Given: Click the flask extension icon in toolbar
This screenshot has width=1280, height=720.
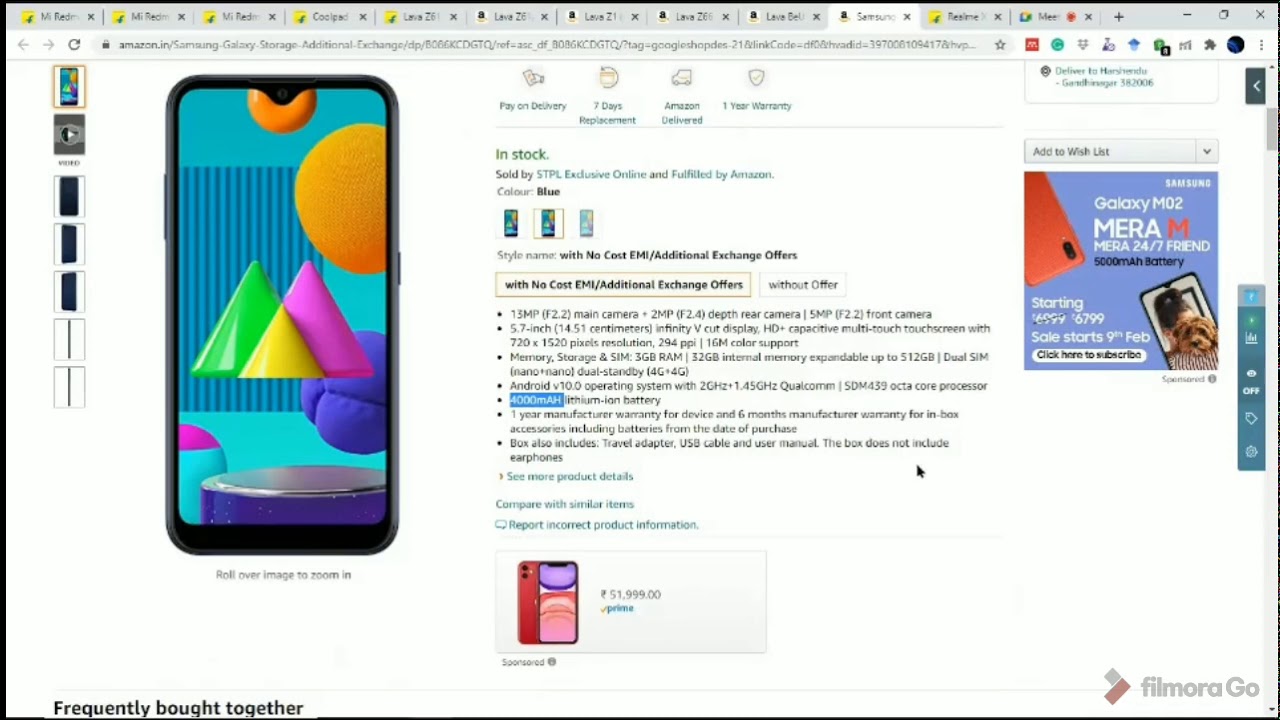Looking at the screenshot, I should click(1108, 45).
